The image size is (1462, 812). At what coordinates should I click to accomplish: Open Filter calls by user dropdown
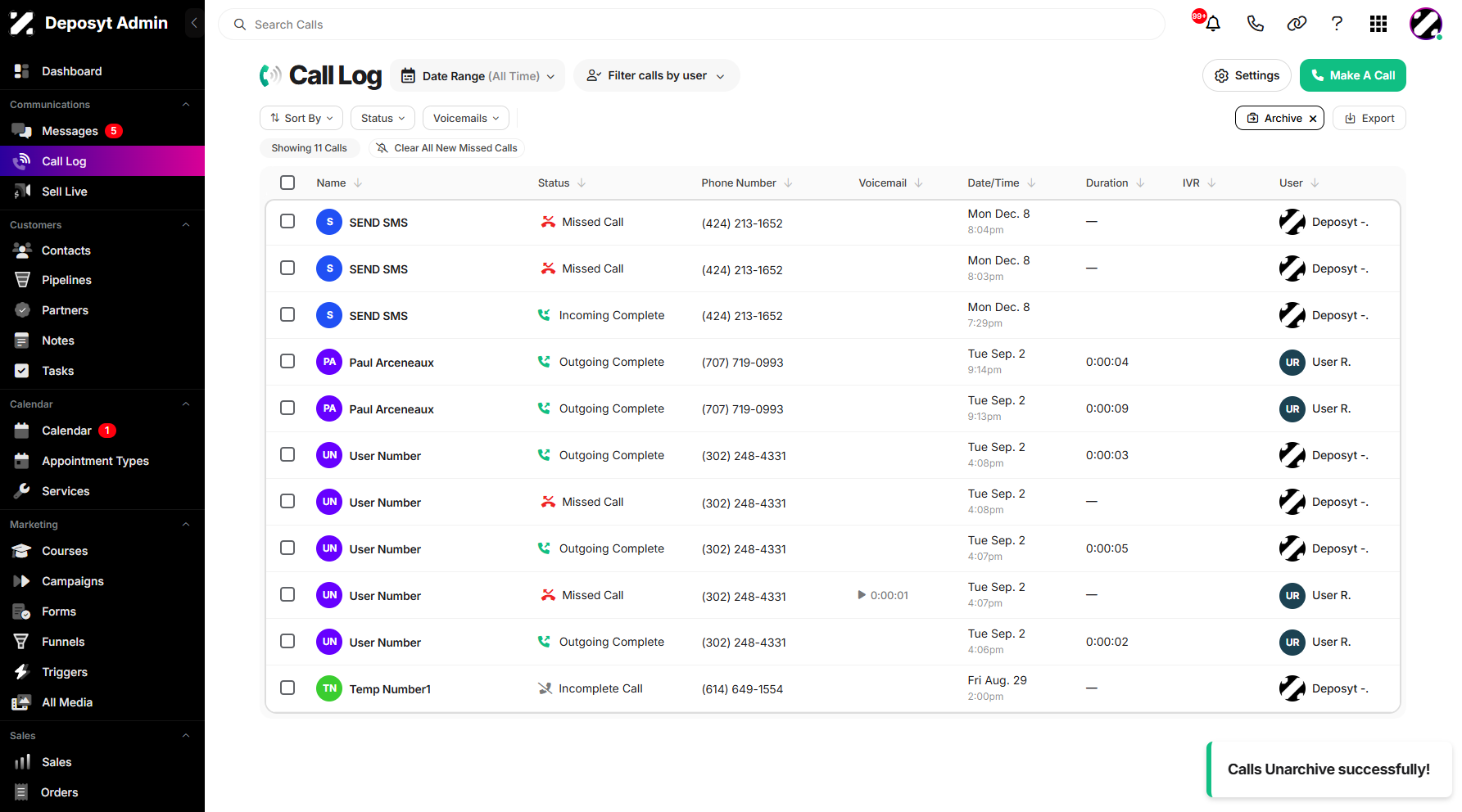click(x=656, y=75)
